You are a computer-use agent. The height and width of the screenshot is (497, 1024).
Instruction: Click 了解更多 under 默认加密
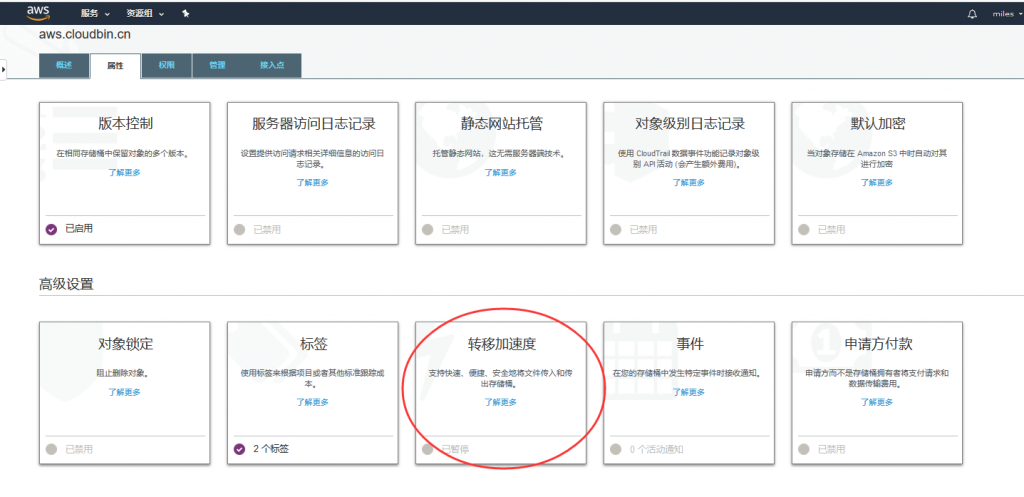(x=877, y=182)
